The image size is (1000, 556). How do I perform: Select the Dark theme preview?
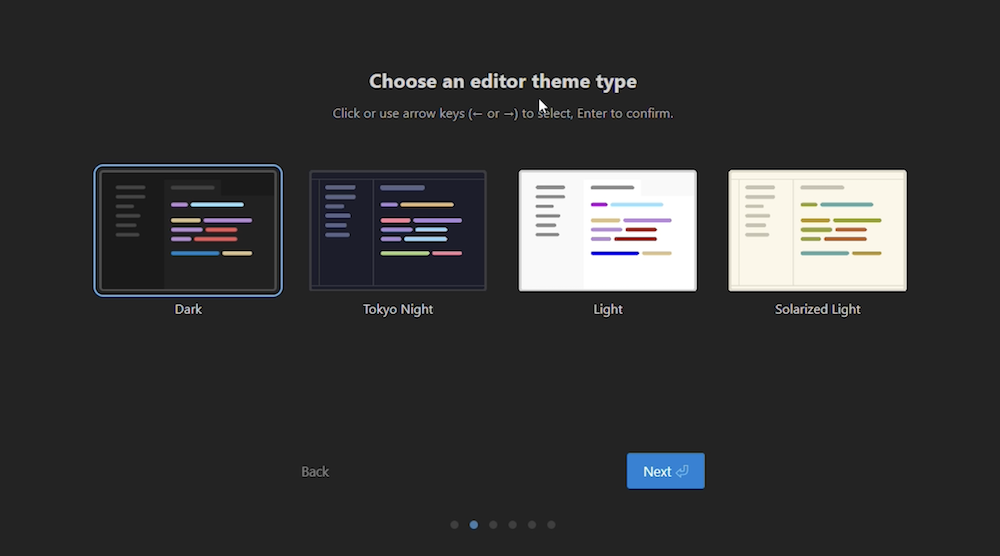188,231
